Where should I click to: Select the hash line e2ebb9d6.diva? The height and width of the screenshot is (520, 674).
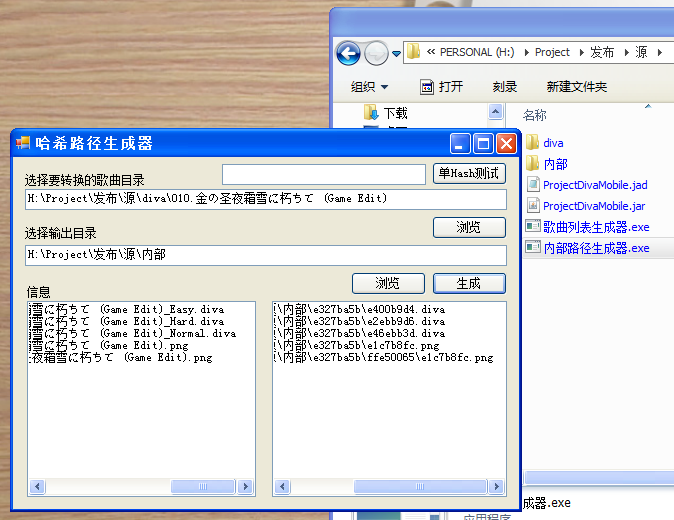(359, 321)
